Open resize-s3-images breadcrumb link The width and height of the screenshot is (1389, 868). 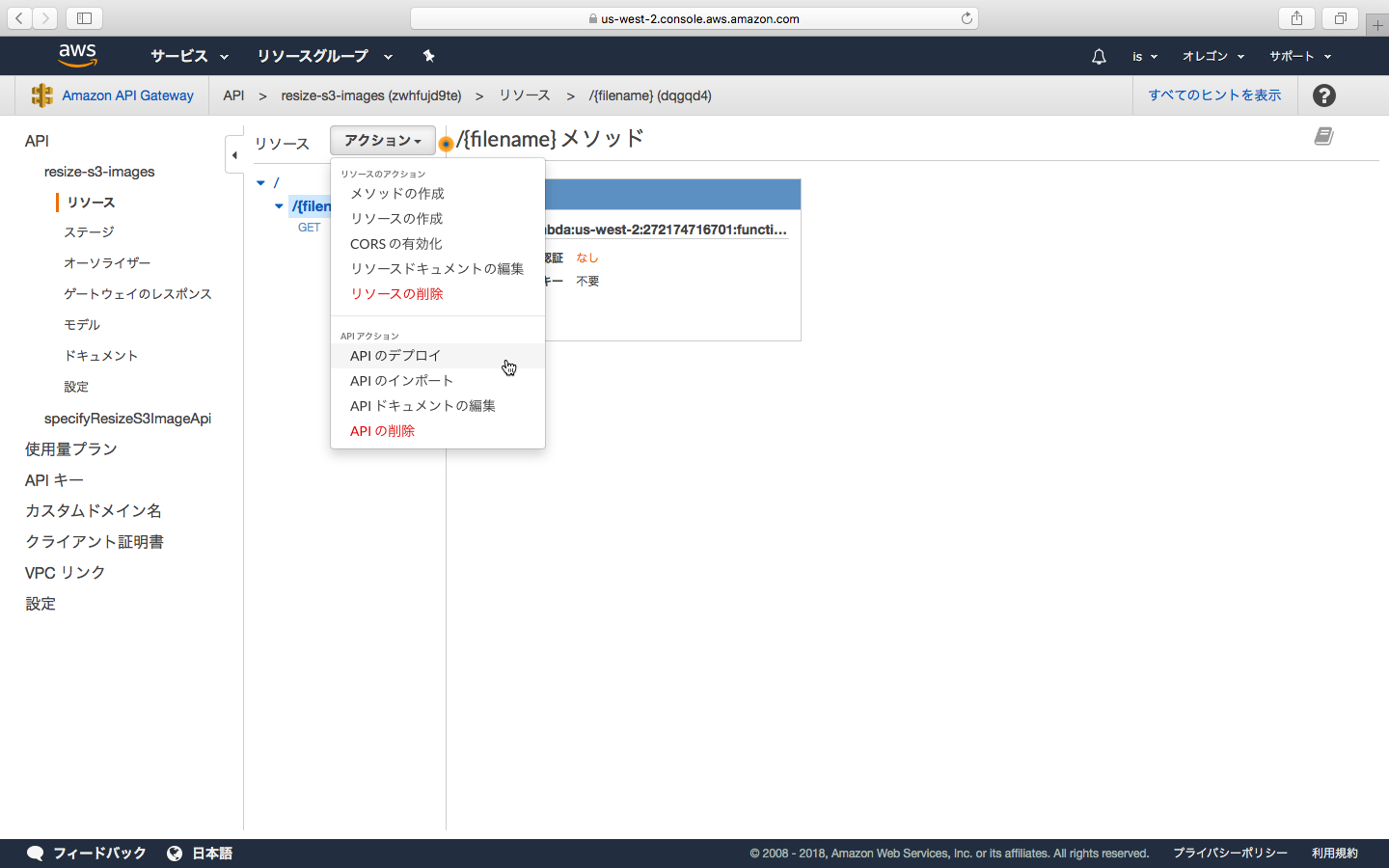tap(371, 95)
